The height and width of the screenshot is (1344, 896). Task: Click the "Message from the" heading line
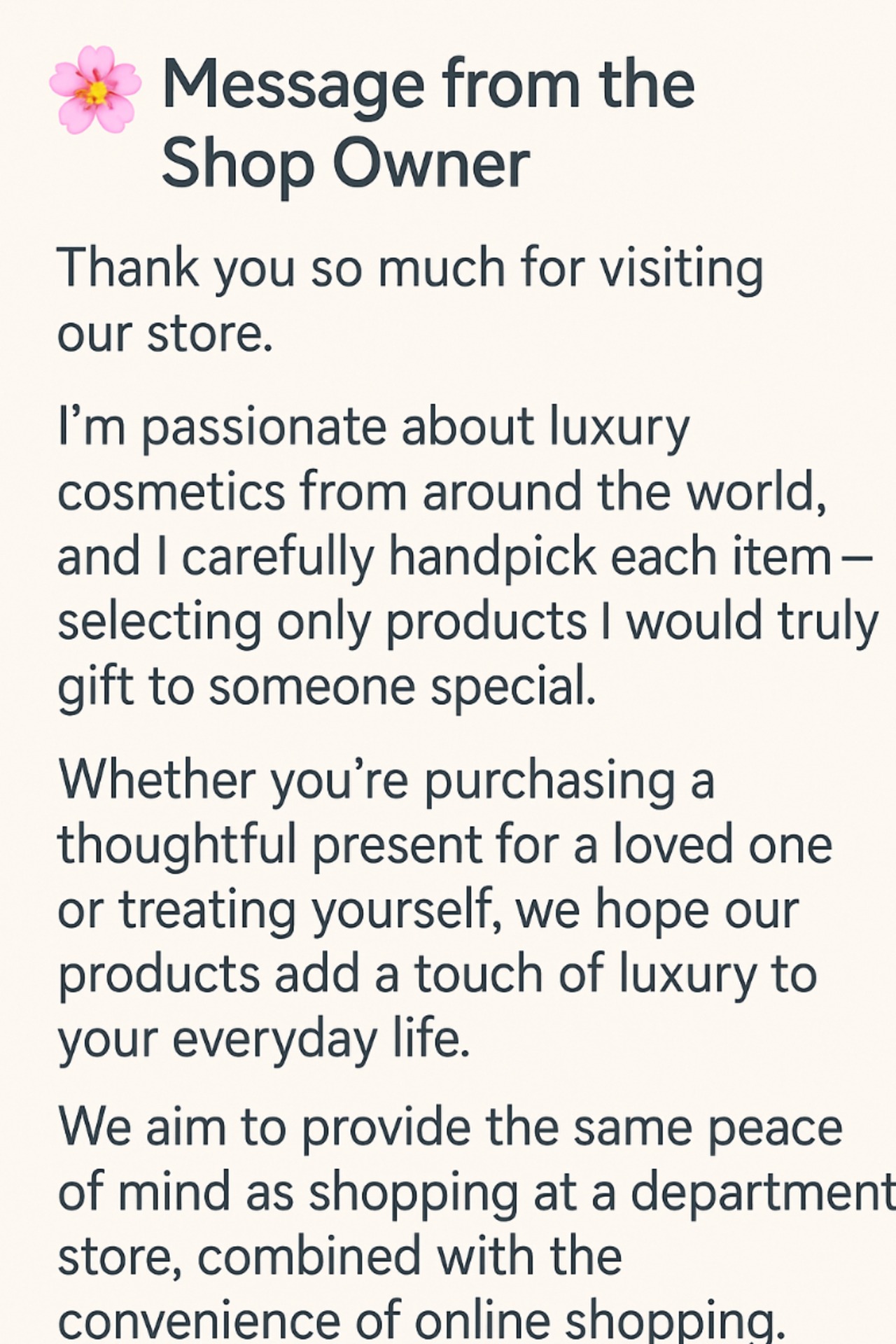coord(428,85)
